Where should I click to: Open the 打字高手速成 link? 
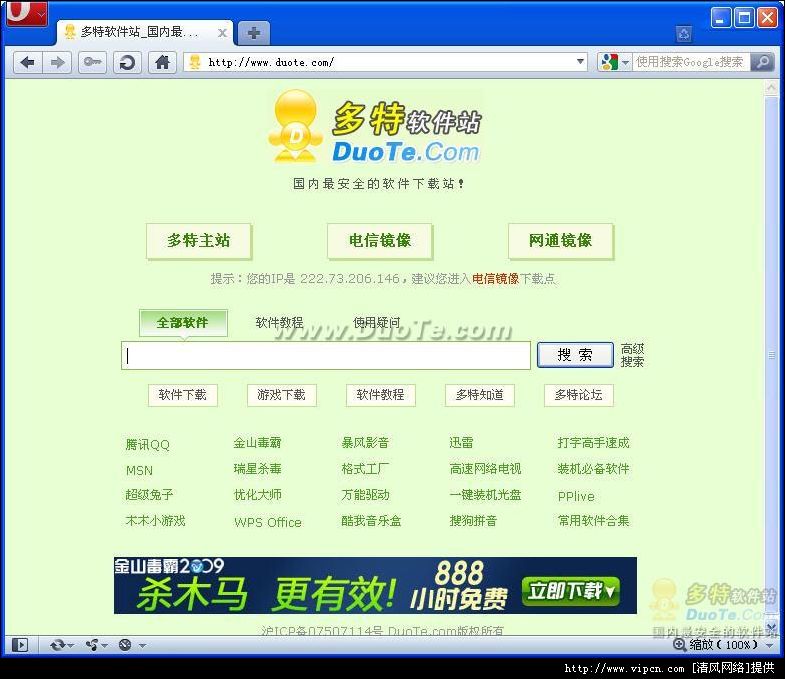pos(593,443)
